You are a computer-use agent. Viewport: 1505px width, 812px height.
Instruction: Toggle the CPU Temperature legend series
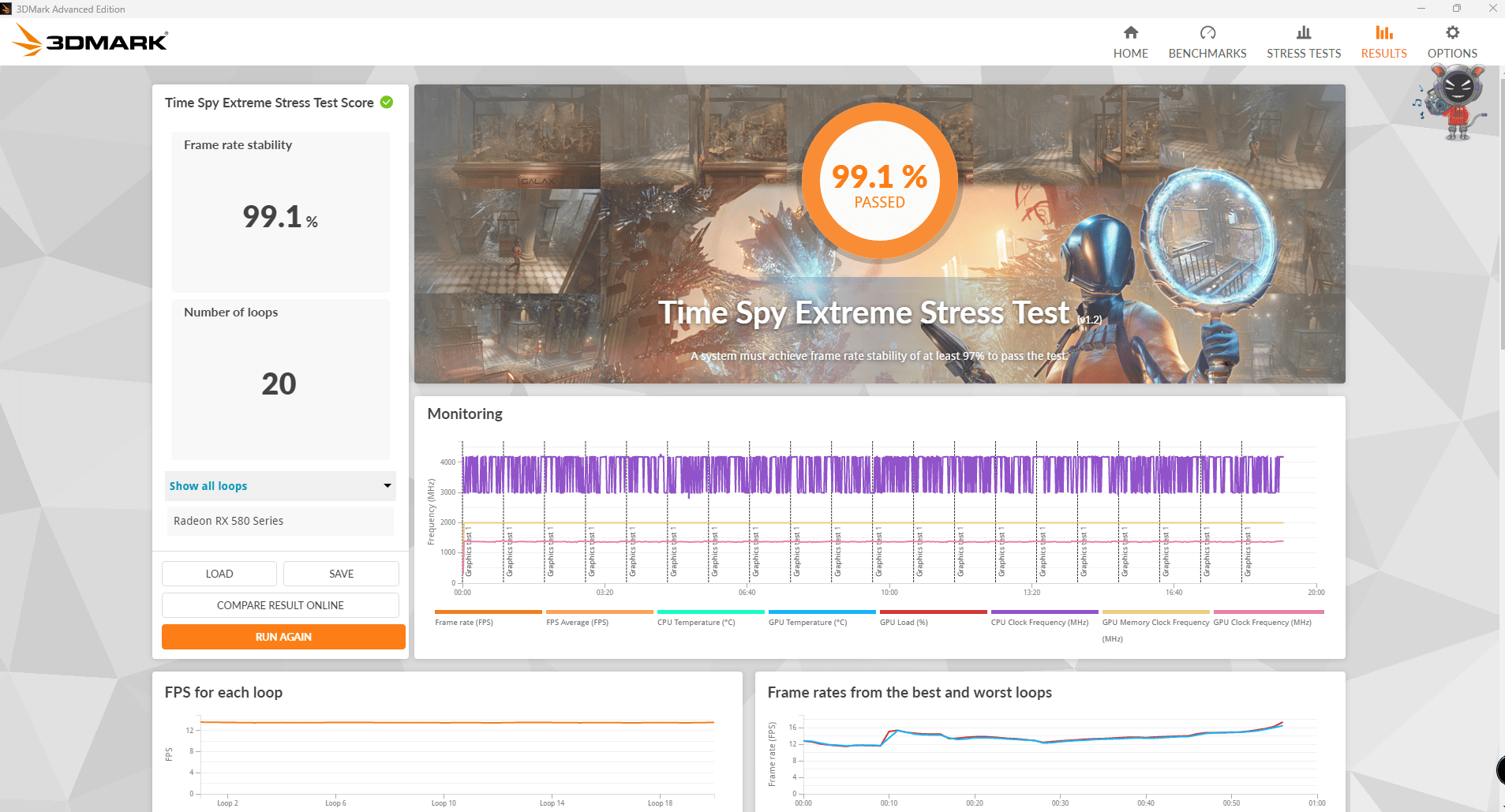696,623
